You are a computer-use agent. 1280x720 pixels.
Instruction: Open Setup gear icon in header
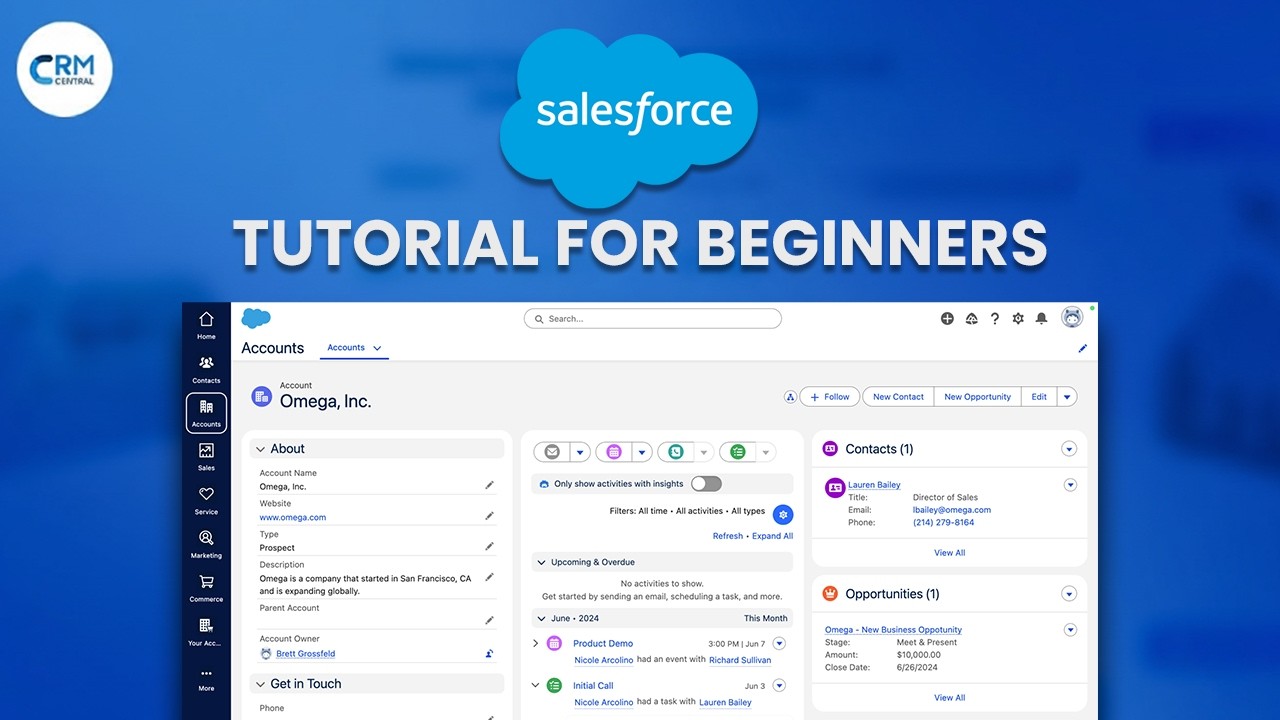(x=1018, y=318)
